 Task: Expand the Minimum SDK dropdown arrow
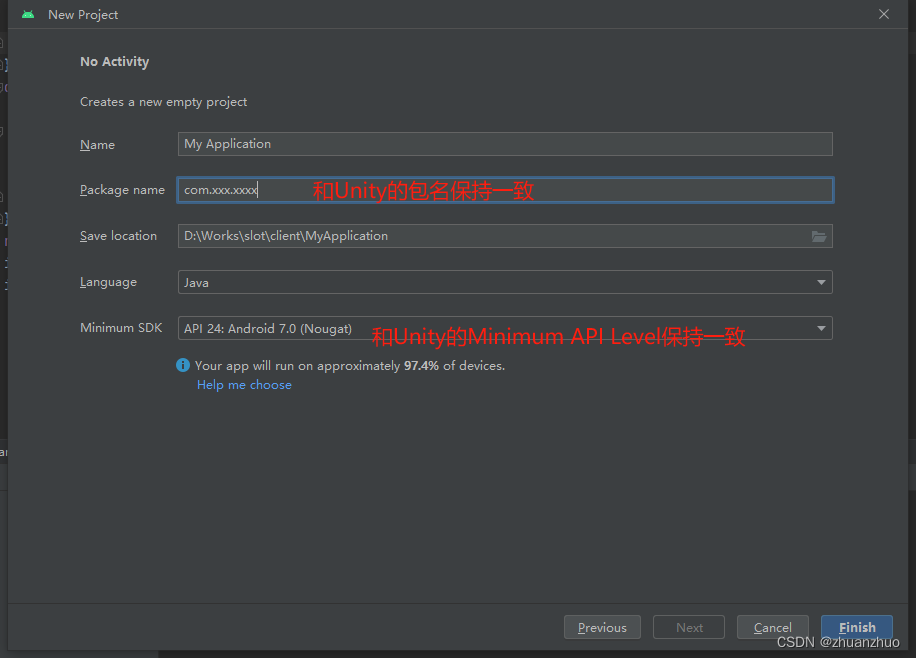point(821,328)
